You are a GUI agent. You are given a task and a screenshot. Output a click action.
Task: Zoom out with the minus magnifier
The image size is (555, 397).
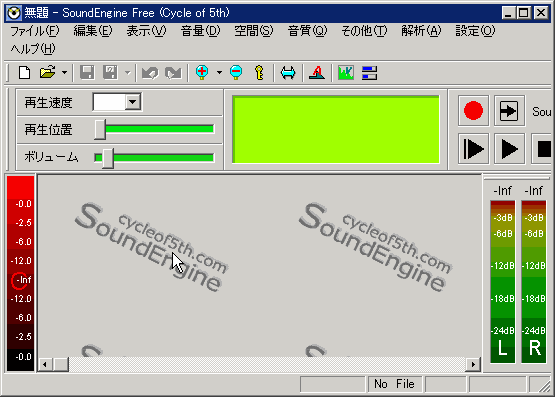point(236,73)
